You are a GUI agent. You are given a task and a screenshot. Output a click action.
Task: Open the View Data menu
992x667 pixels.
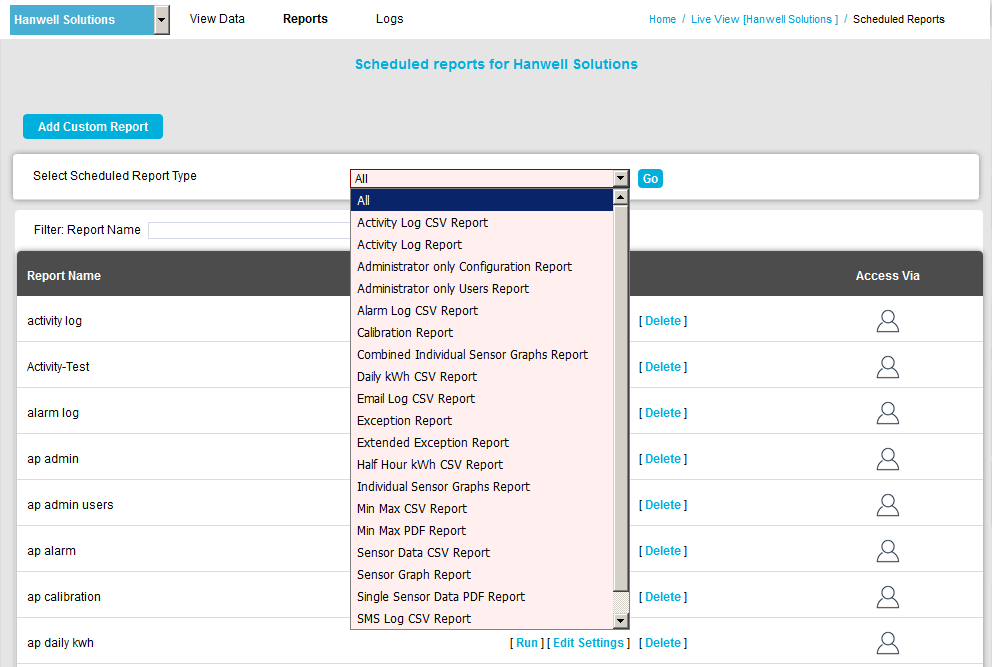(217, 19)
